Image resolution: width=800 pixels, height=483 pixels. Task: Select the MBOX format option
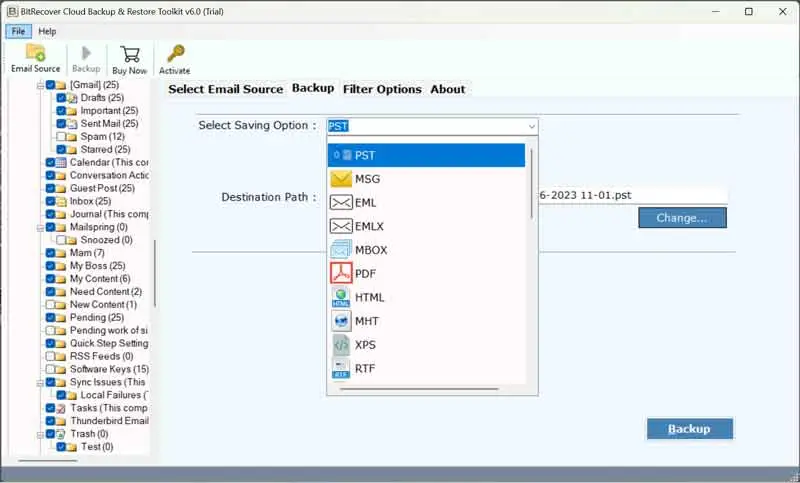point(426,250)
